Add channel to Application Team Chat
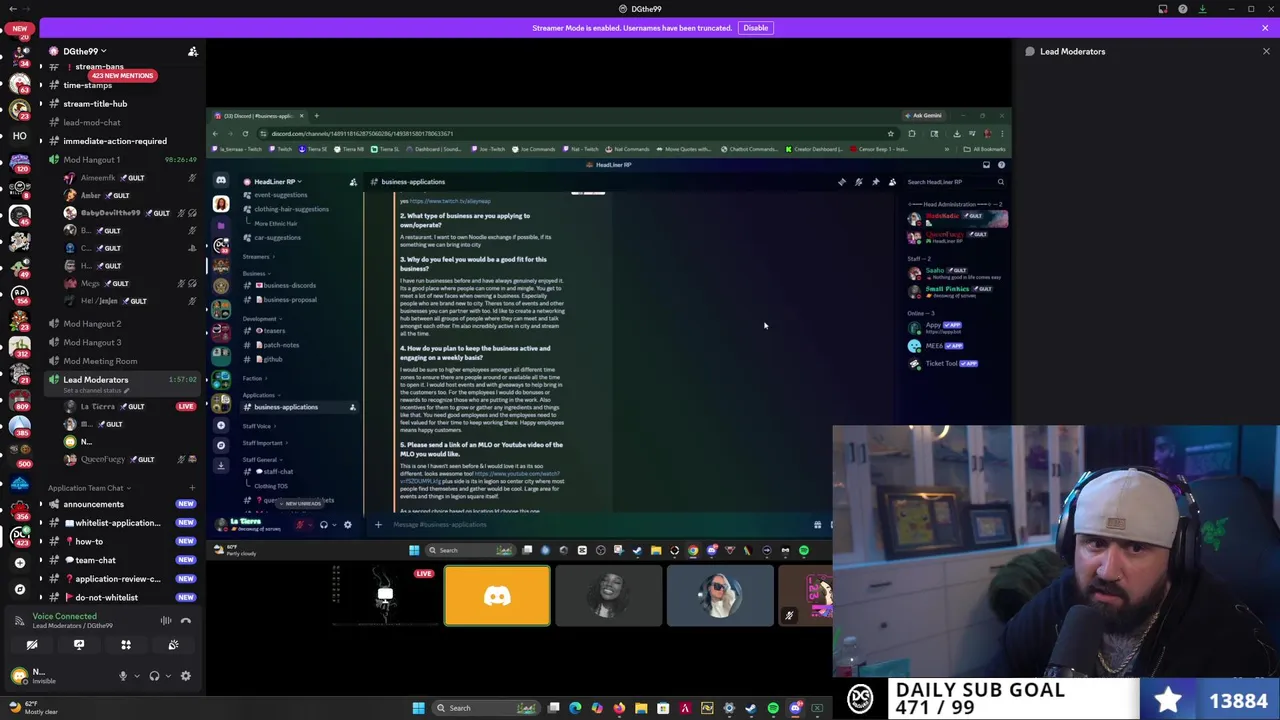This screenshot has height=720, width=1280. point(194,488)
